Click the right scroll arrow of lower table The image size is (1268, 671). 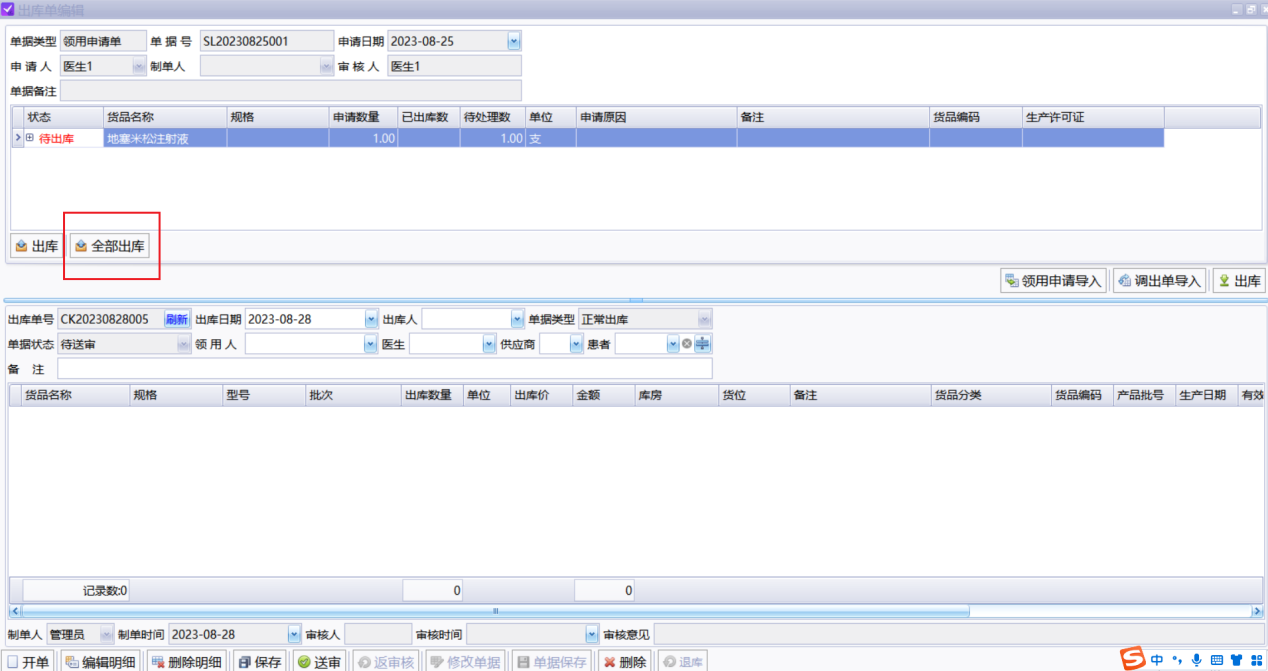[x=1257, y=610]
